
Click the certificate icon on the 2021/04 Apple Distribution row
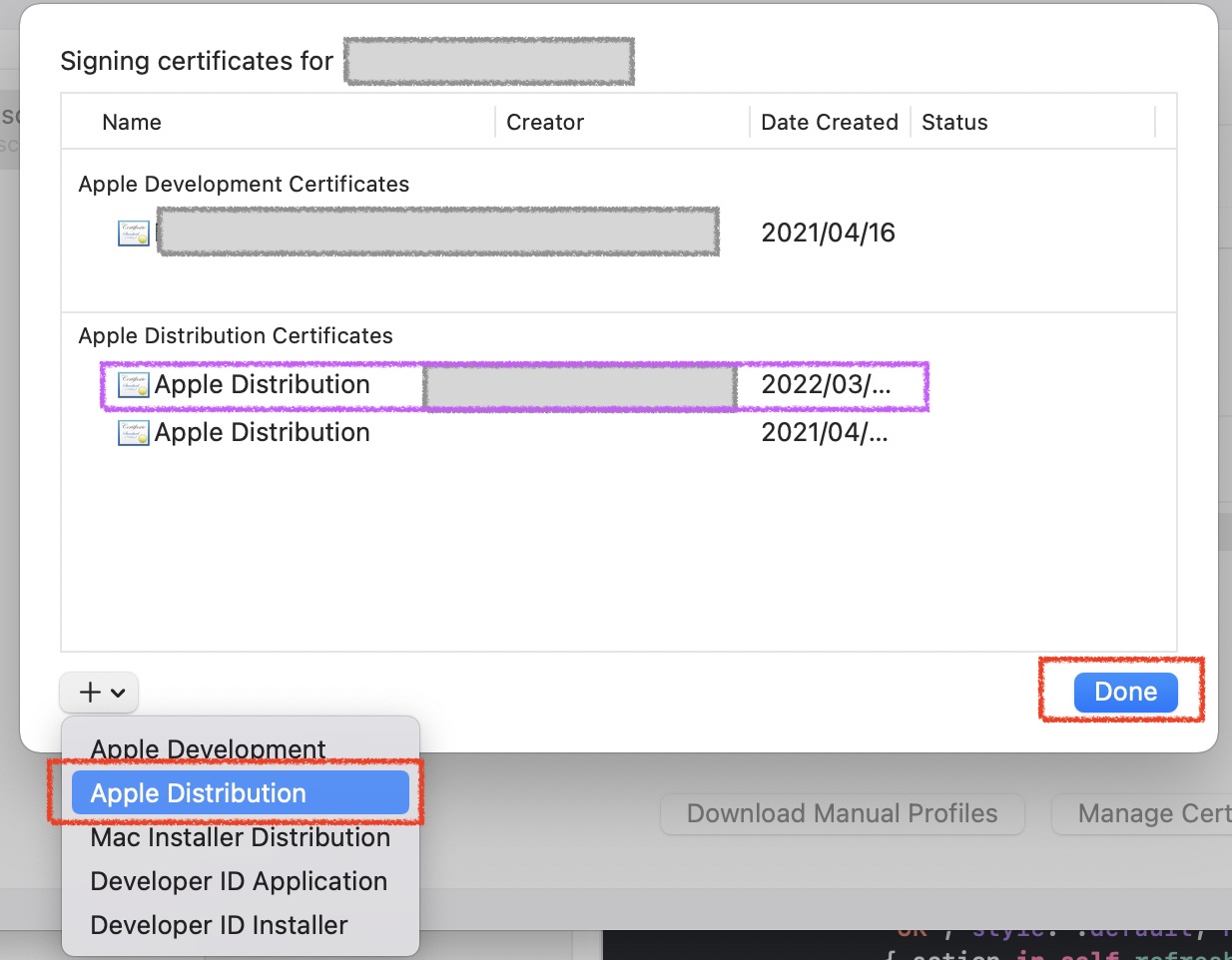coord(133,432)
